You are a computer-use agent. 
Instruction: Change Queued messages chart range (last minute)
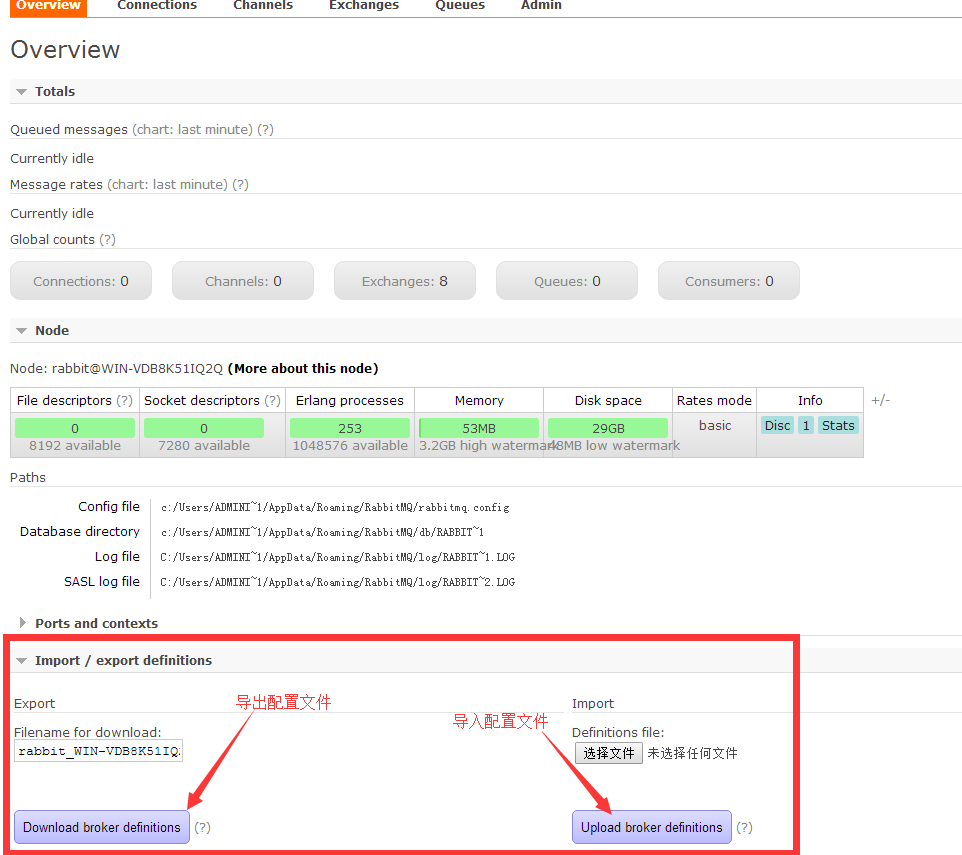[192, 129]
